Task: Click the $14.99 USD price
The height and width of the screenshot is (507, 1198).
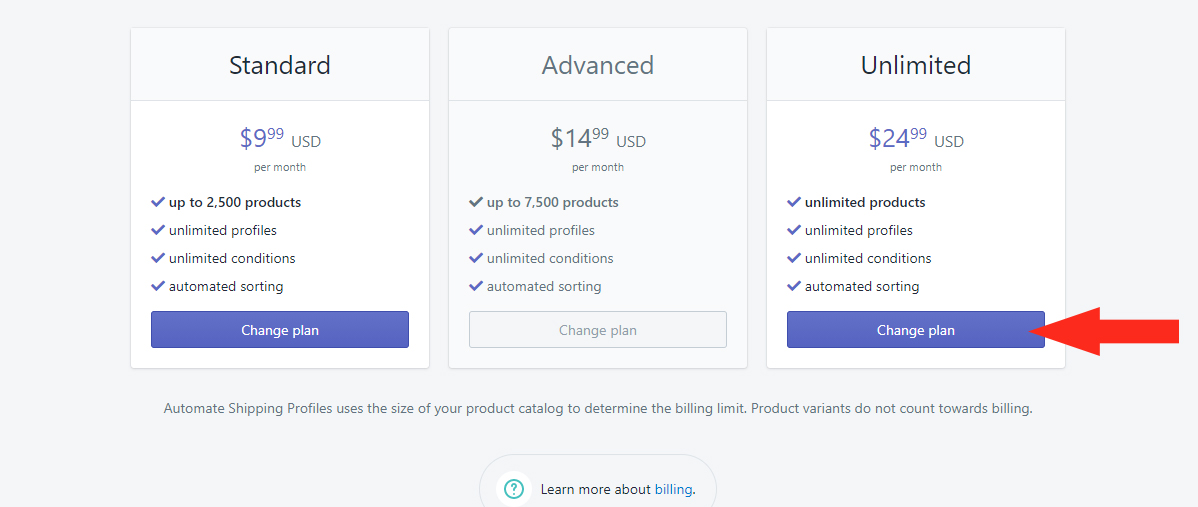Action: tap(597, 139)
